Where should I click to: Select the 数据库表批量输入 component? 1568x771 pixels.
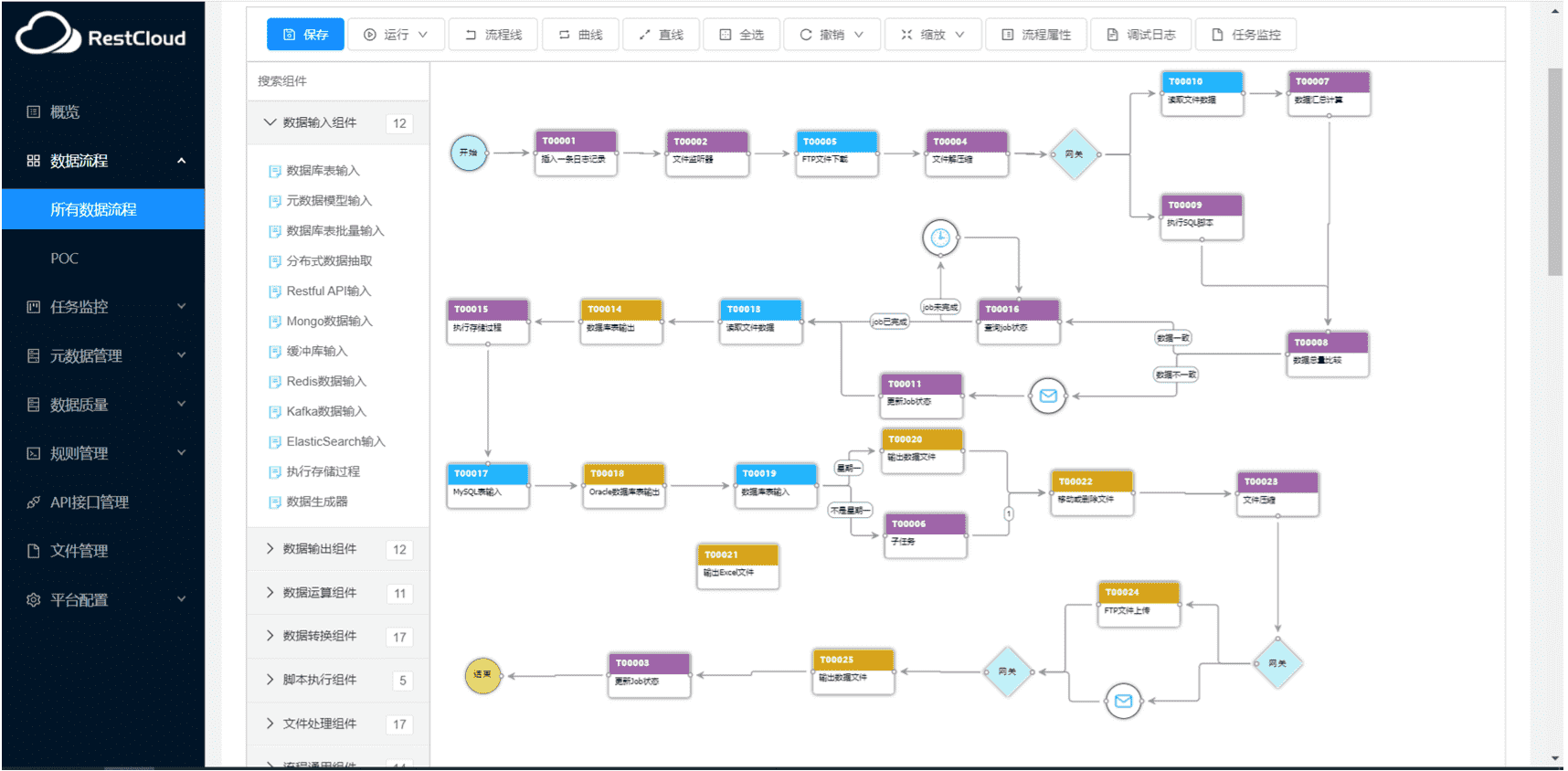click(326, 231)
